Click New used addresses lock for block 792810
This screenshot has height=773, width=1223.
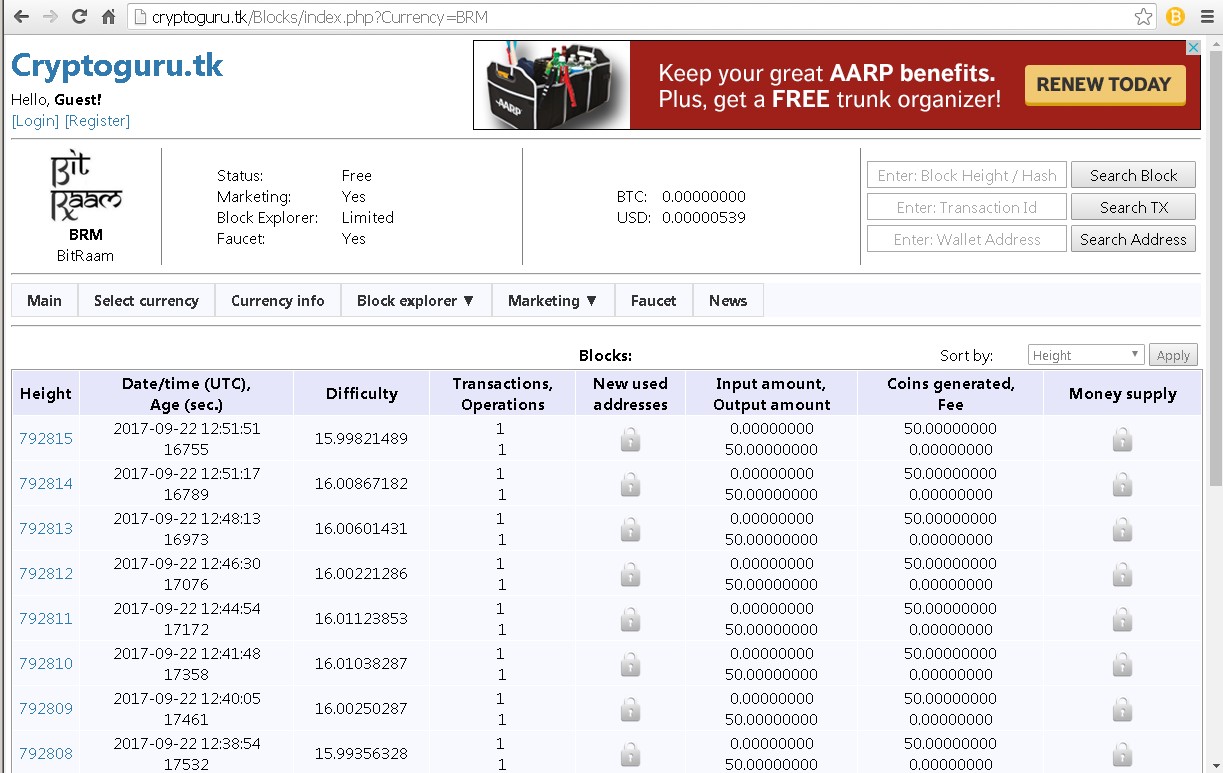coord(630,664)
